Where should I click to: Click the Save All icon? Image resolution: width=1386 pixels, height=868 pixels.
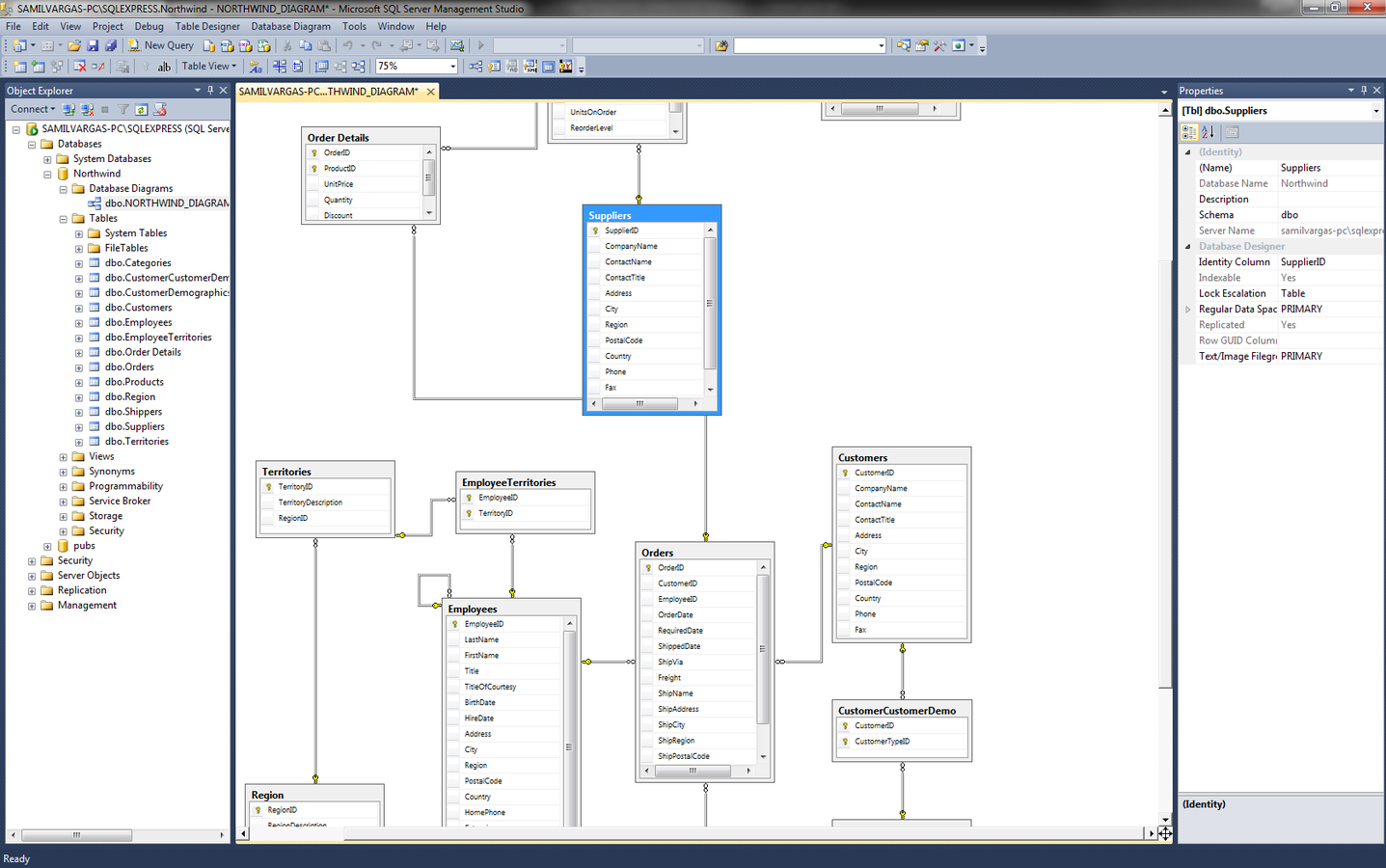click(x=111, y=45)
